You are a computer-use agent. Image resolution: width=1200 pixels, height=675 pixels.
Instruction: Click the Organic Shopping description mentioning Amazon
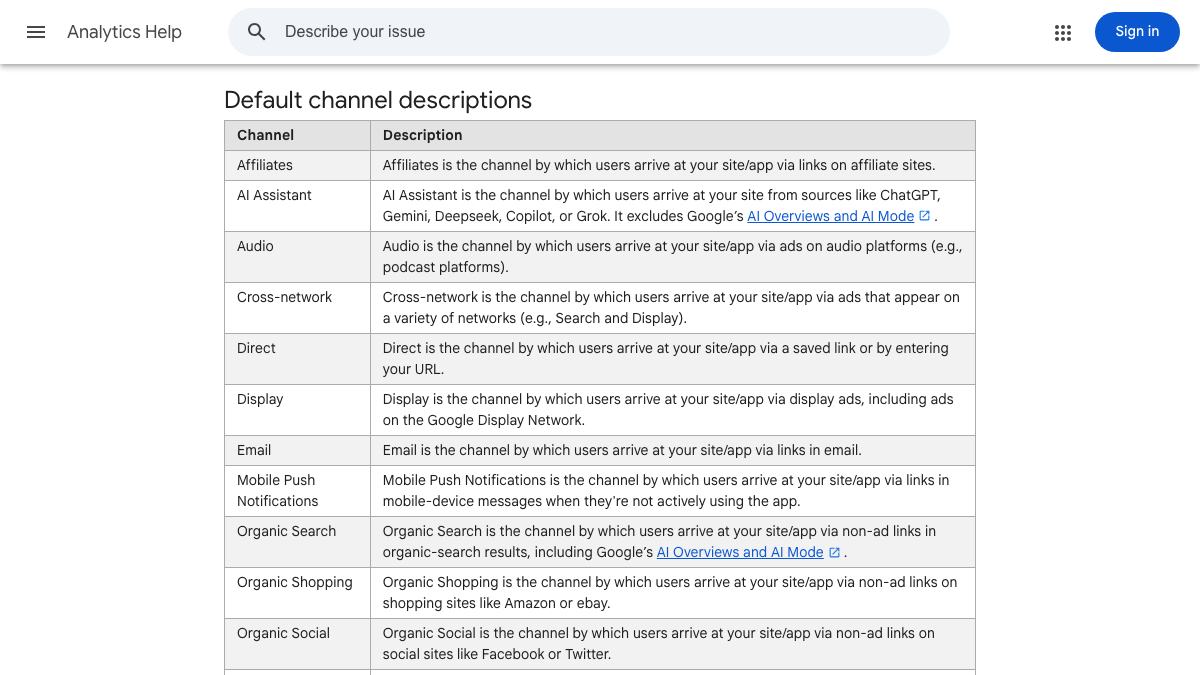tap(670, 593)
